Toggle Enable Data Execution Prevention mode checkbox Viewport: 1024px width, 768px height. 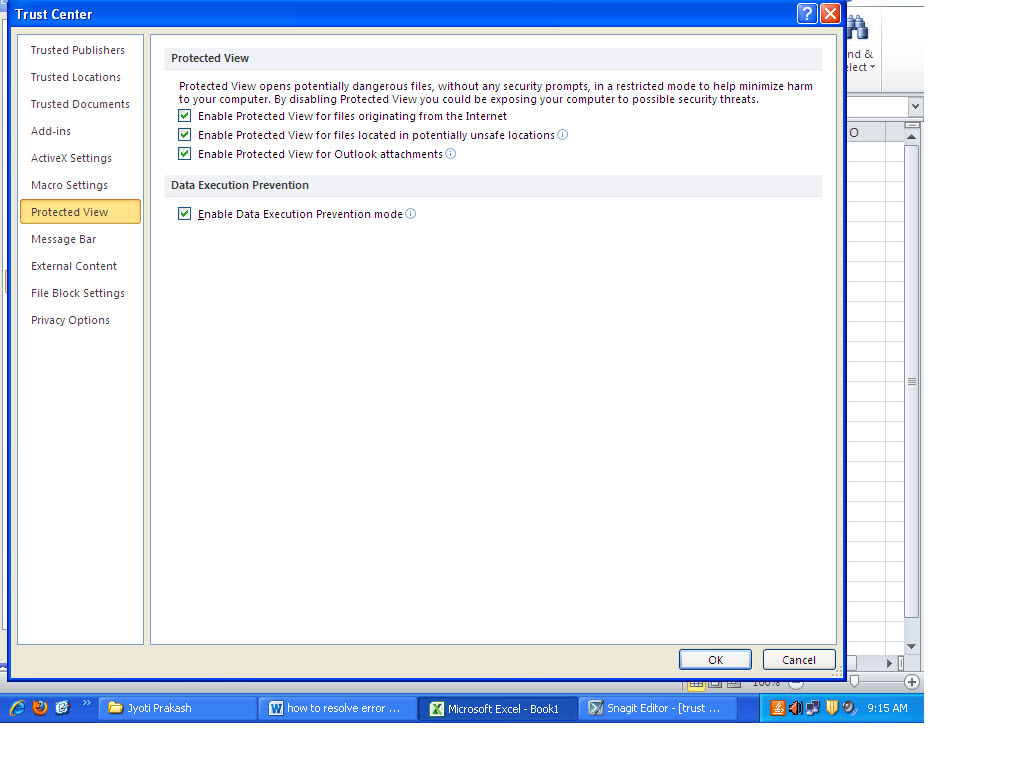[x=185, y=214]
